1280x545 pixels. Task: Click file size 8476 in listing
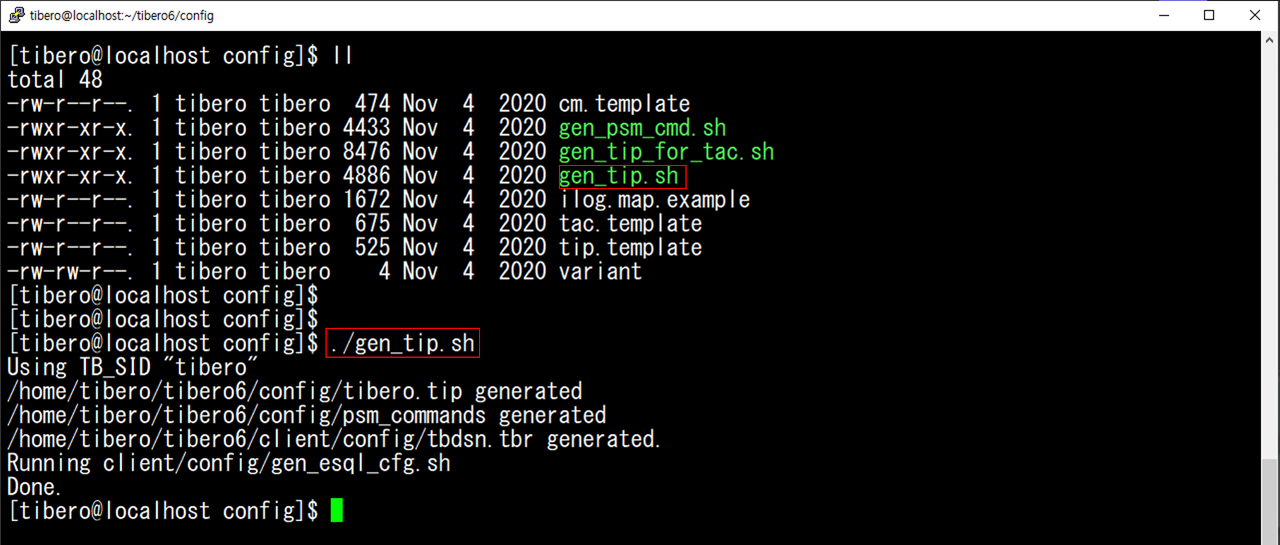(x=366, y=152)
